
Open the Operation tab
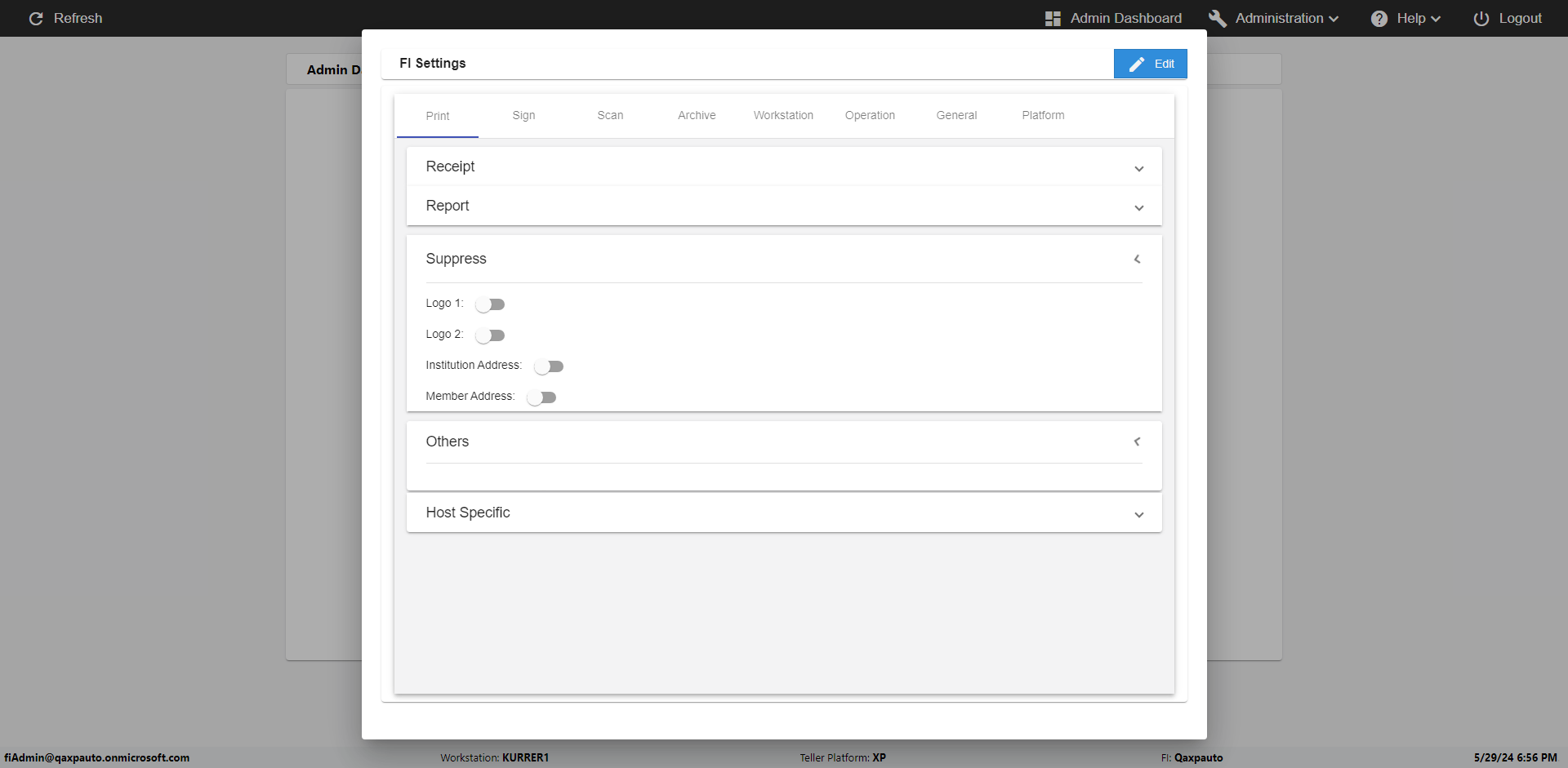870,116
